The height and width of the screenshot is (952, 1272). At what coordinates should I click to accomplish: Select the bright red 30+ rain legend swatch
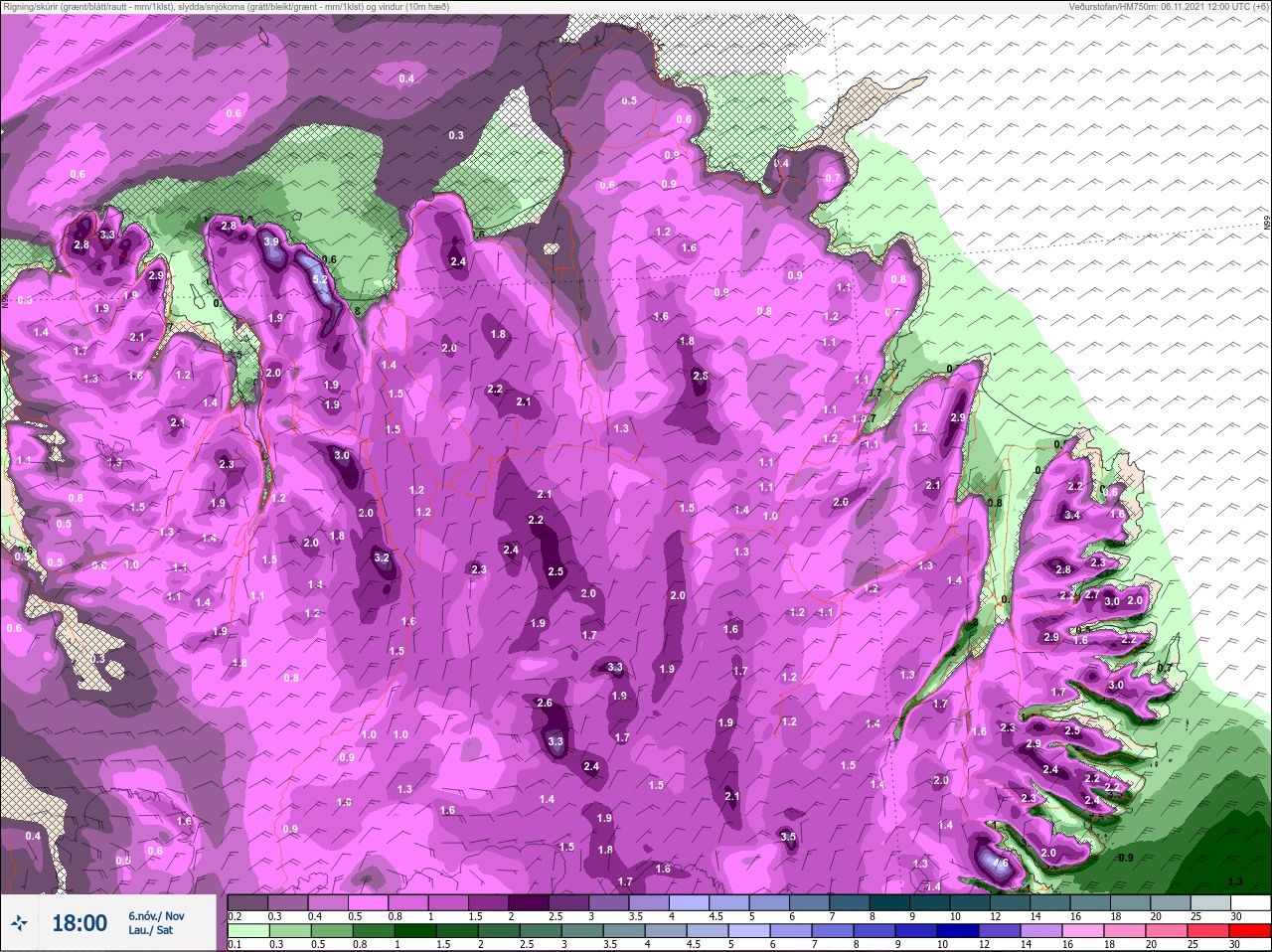1250,931
